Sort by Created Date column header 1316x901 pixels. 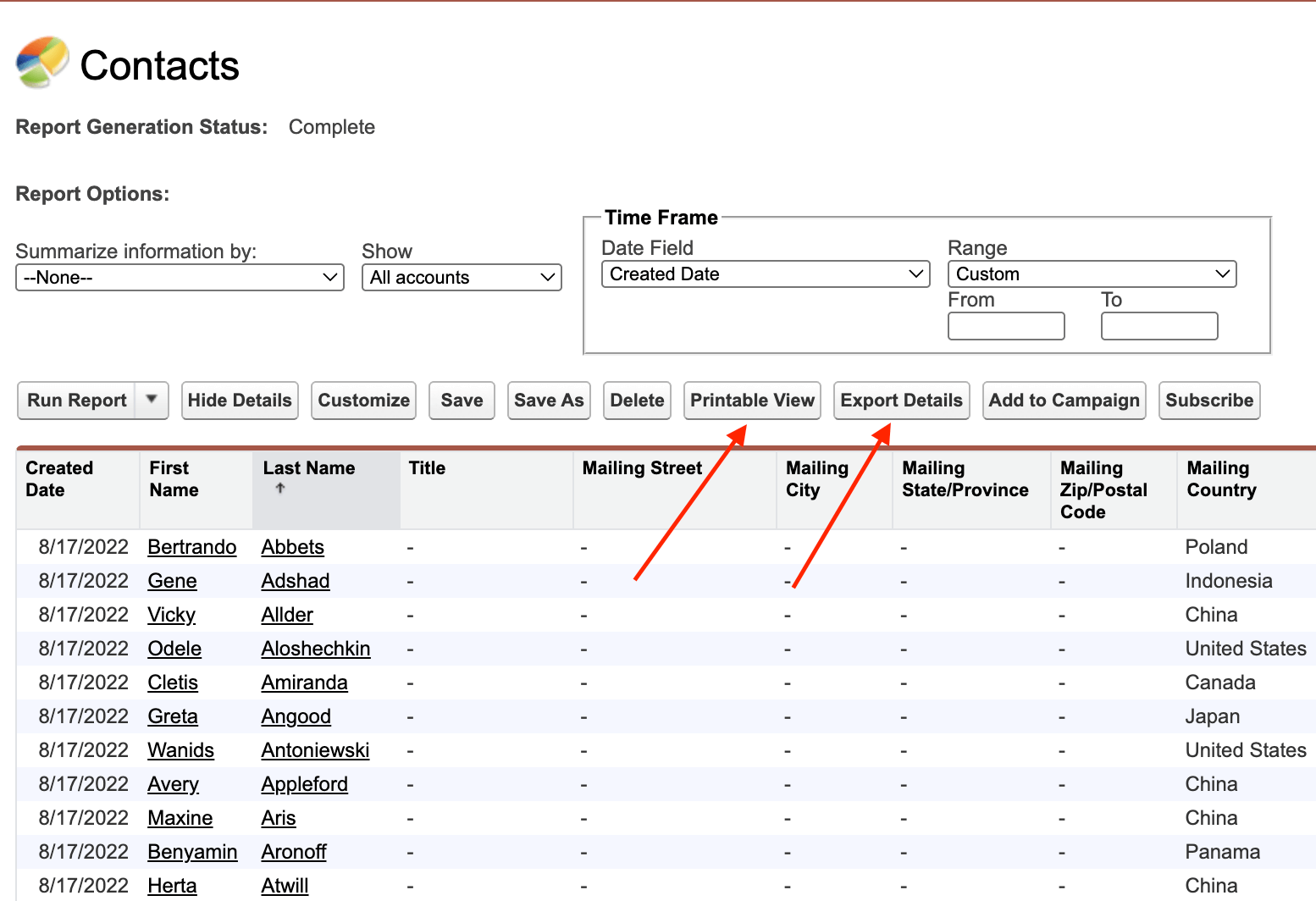[x=59, y=479]
